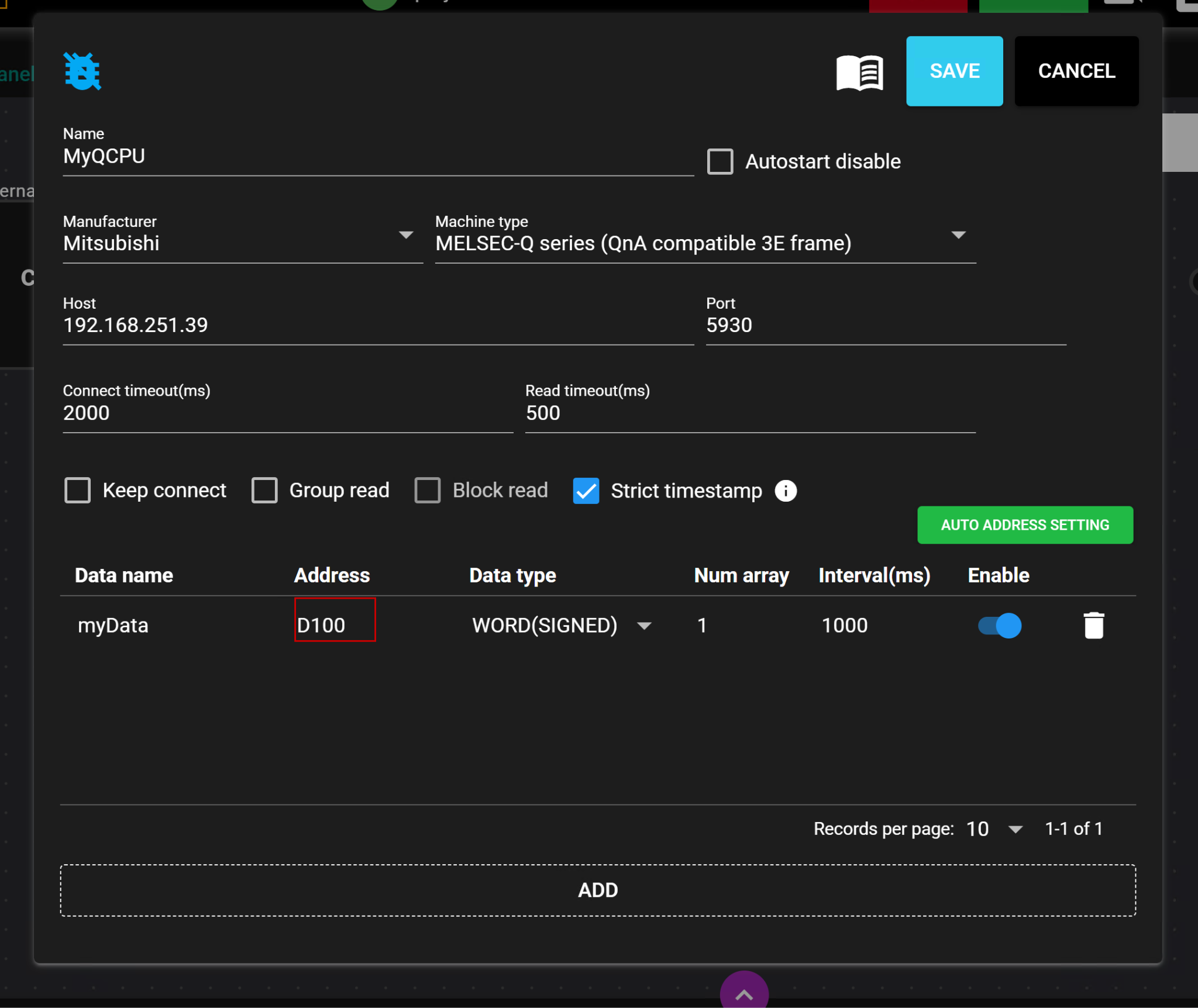Open the documentation book icon
Viewport: 1198px width, 1008px height.
point(859,73)
